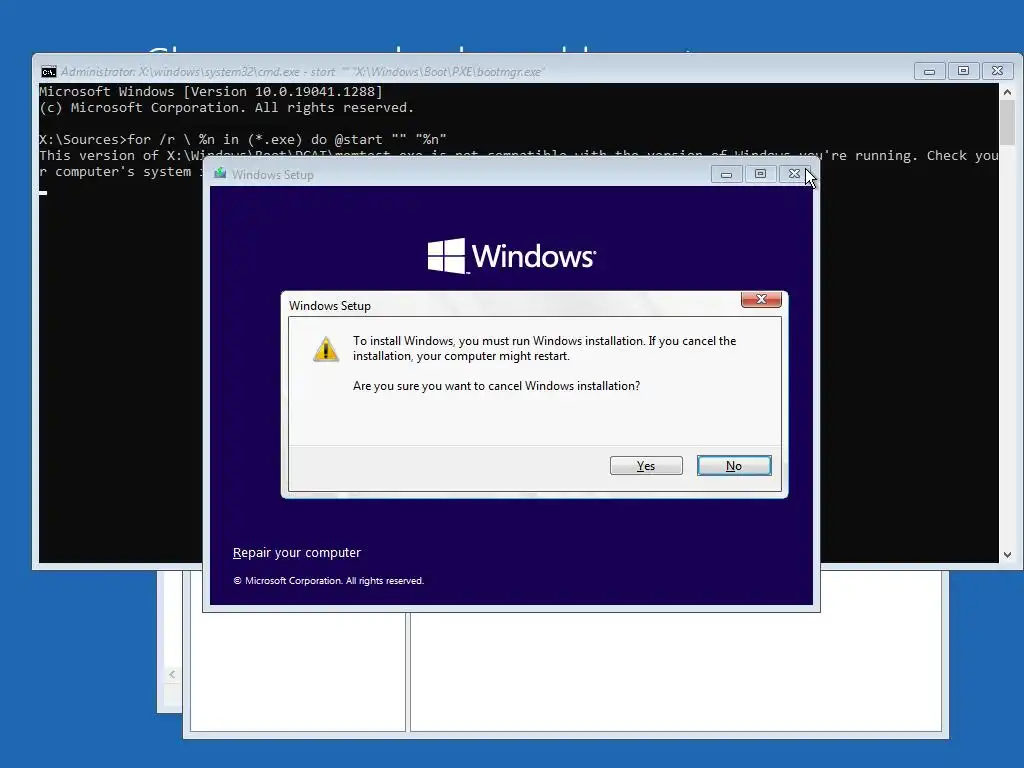Minimize the Windows Setup window
Screen dimensions: 1024x768
[726, 174]
